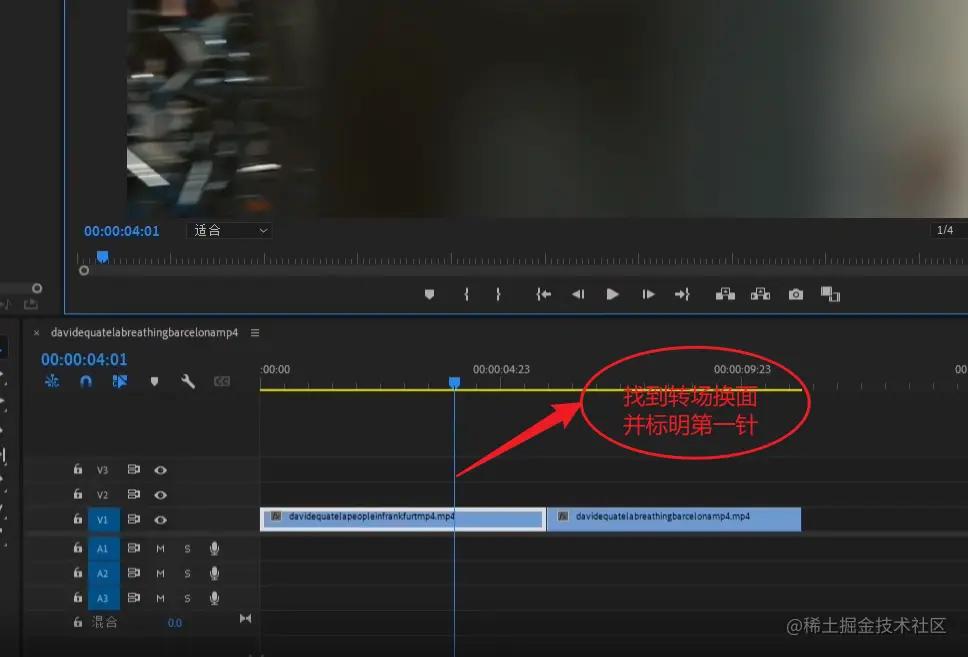This screenshot has height=657, width=968.
Task: Open Timeline Display Settings wrench
Action: 188,382
